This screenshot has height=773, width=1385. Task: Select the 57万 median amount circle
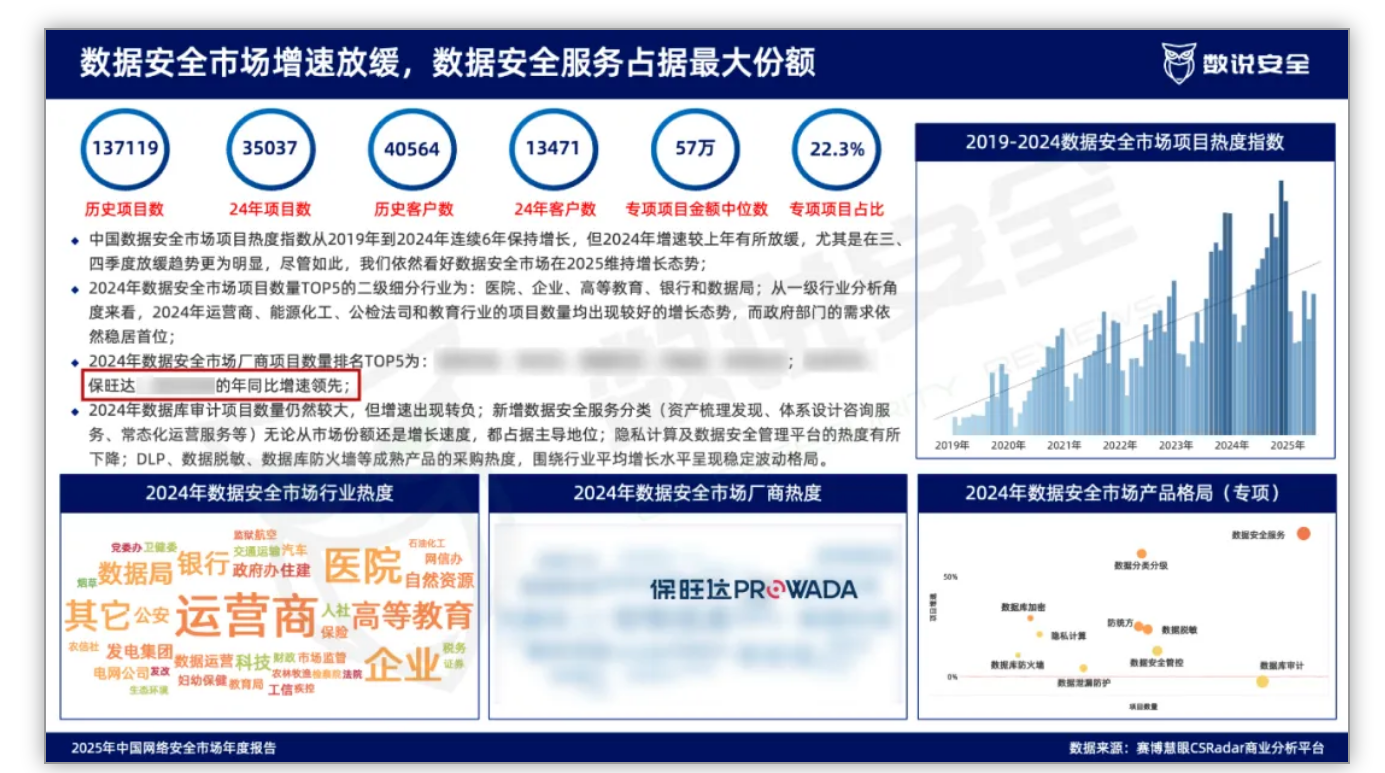pyautogui.click(x=695, y=149)
